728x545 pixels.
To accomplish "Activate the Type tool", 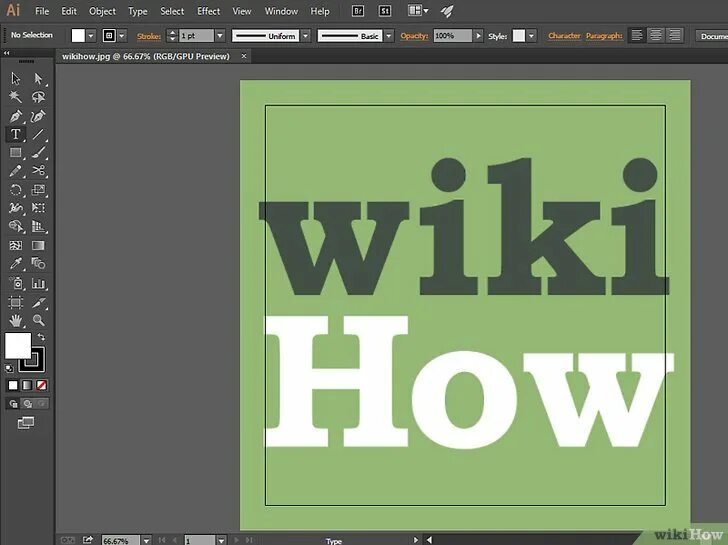I will (x=15, y=134).
